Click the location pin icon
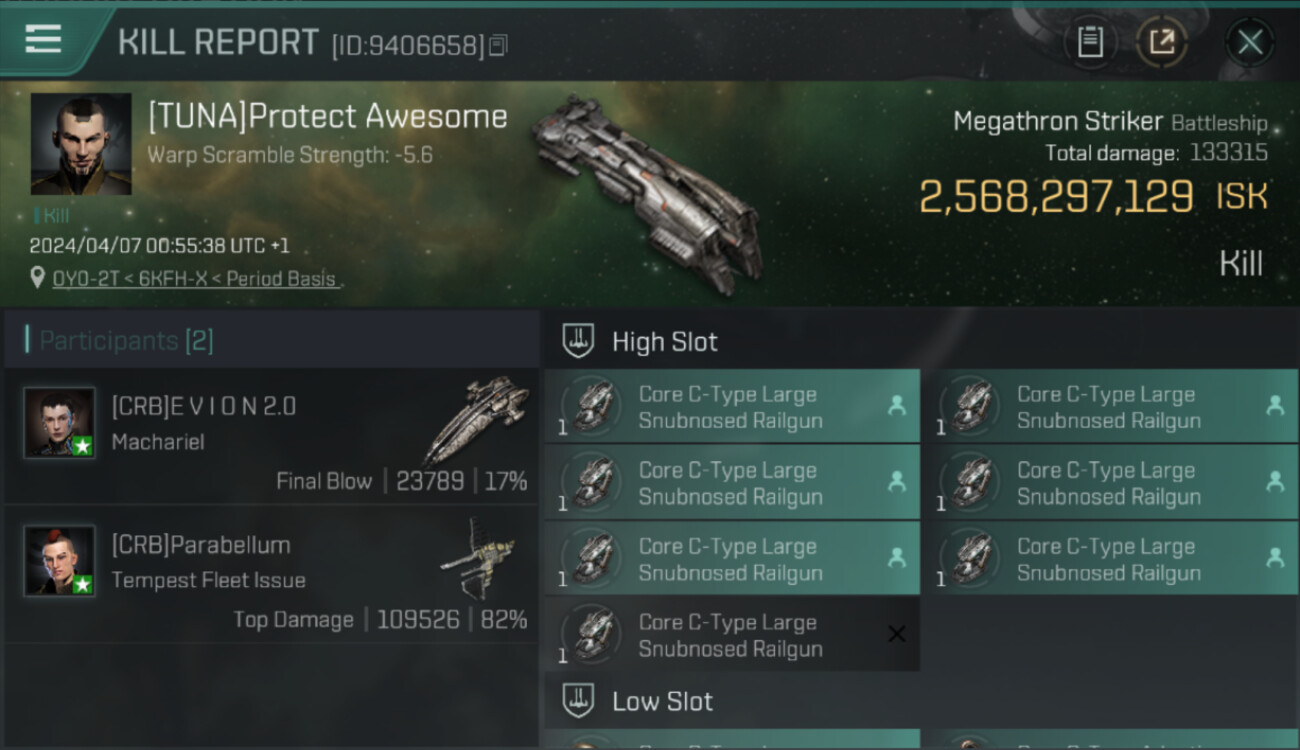This screenshot has height=750, width=1300. (37, 278)
